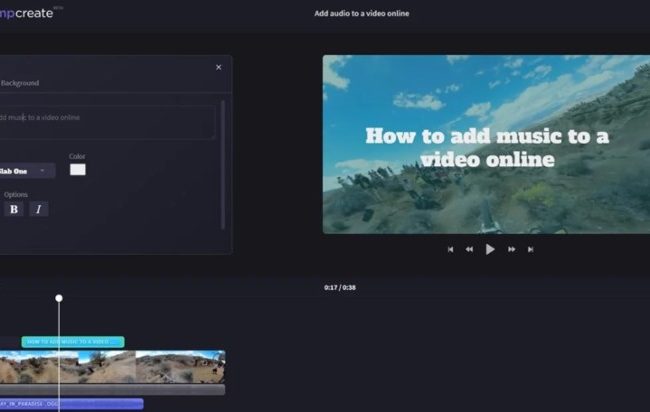650x412 pixels.
Task: Fast forward the video preview
Action: pos(512,250)
